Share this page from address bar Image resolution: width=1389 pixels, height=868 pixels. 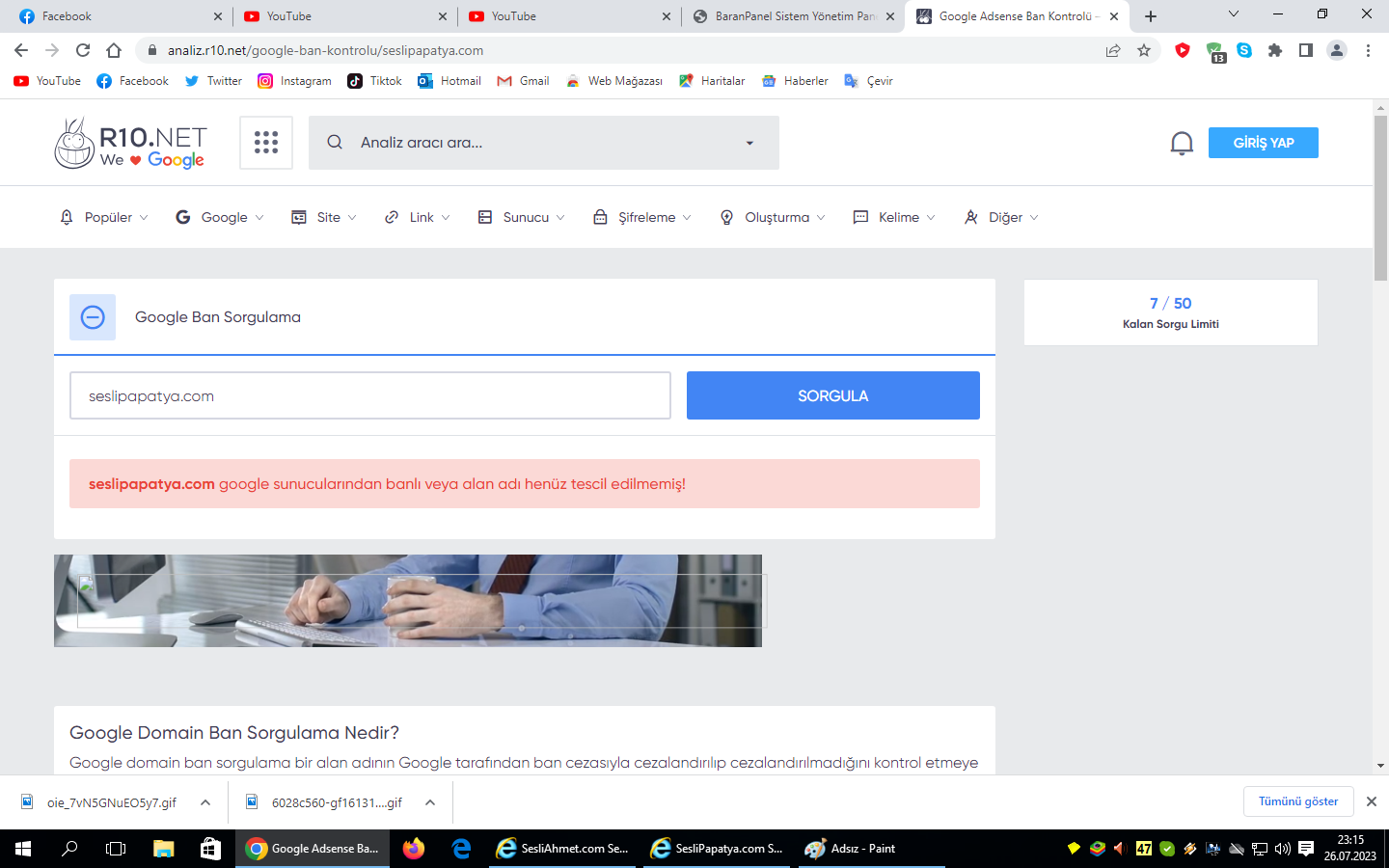click(1113, 50)
